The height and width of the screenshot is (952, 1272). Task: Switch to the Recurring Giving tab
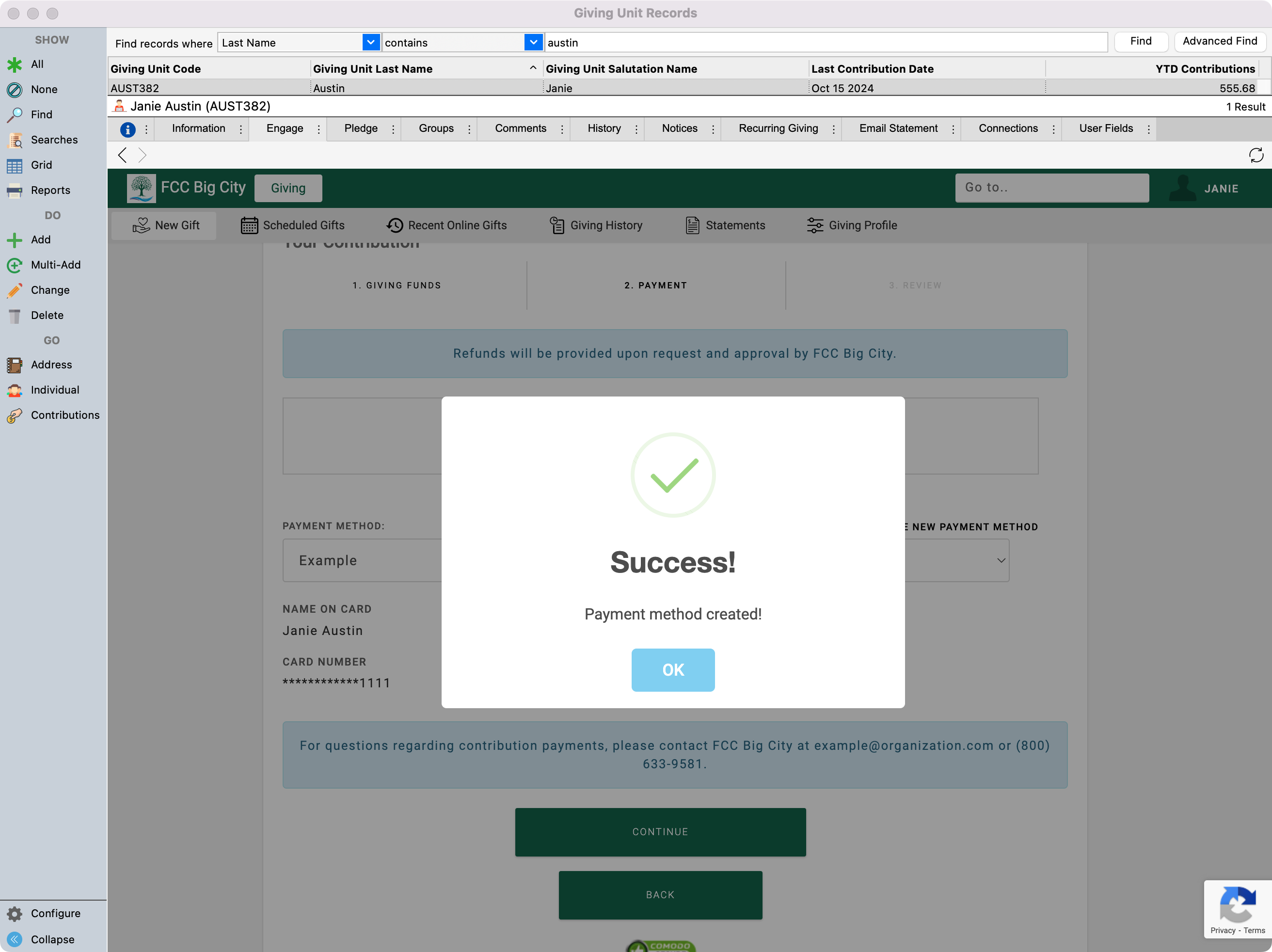click(778, 129)
